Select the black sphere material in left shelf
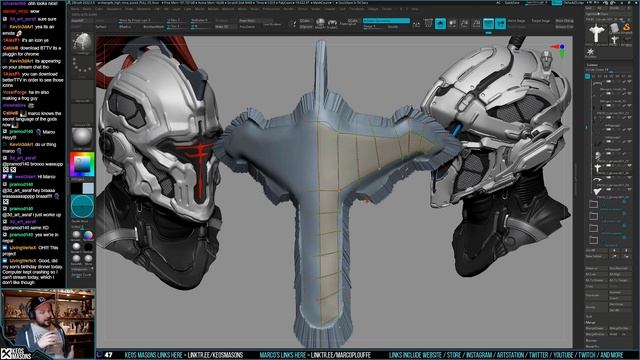Image resolution: width=640 pixels, height=360 pixels. [88, 247]
